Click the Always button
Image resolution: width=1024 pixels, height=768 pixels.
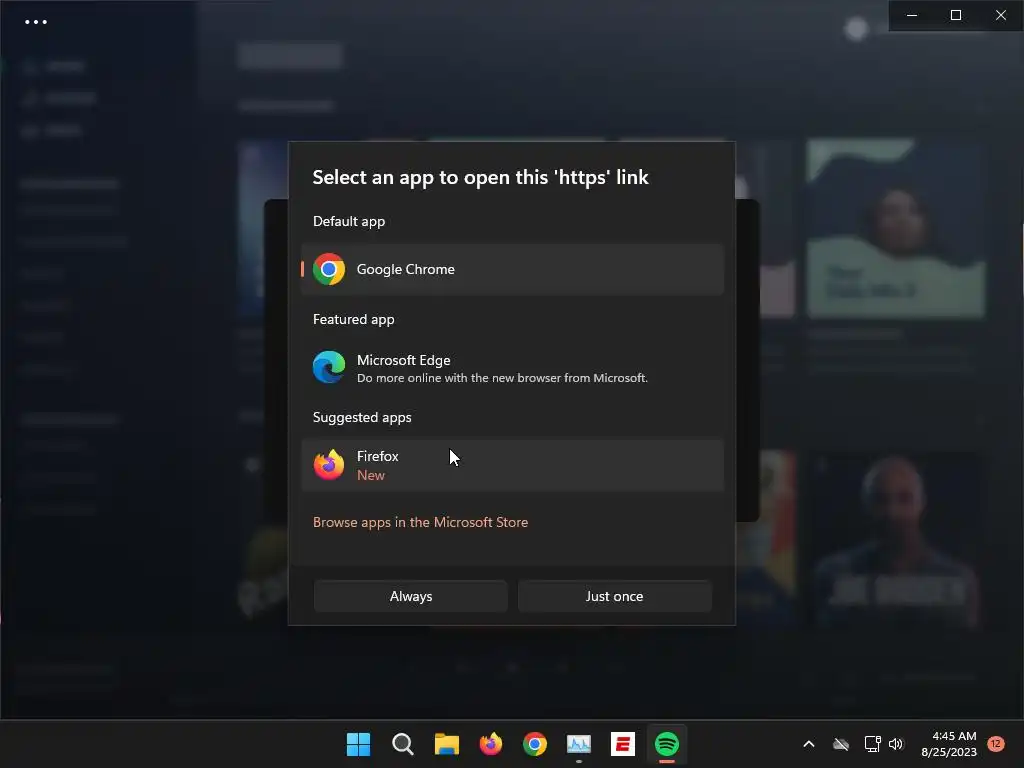click(x=411, y=596)
